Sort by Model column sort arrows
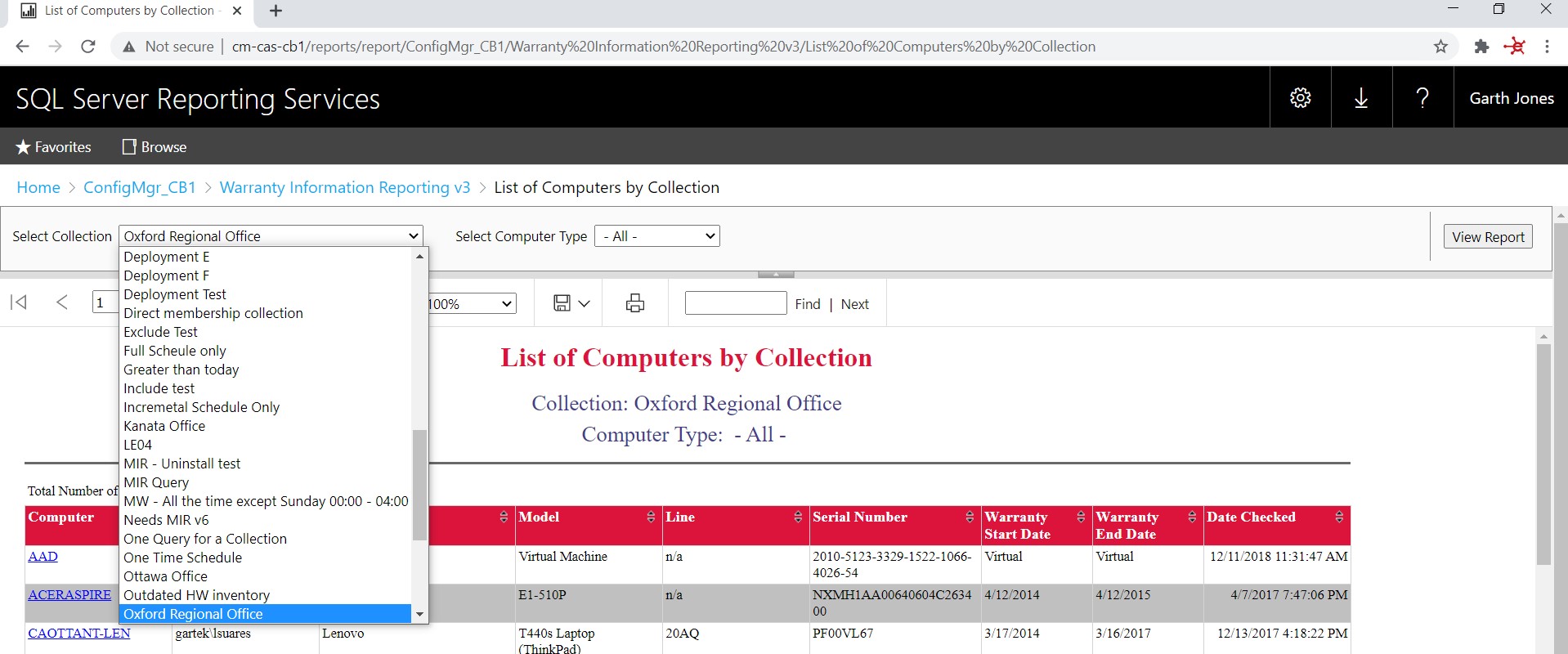 pos(651,517)
